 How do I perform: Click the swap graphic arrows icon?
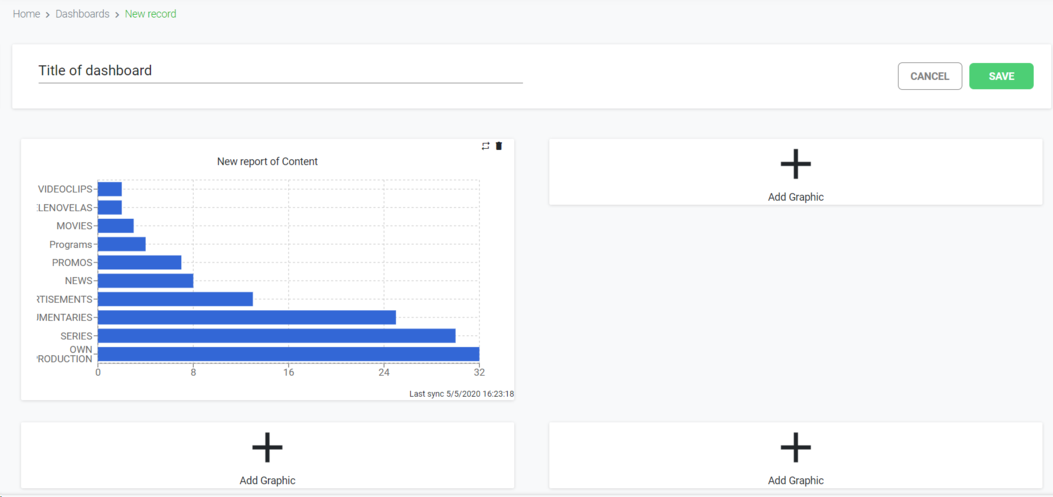pos(486,146)
